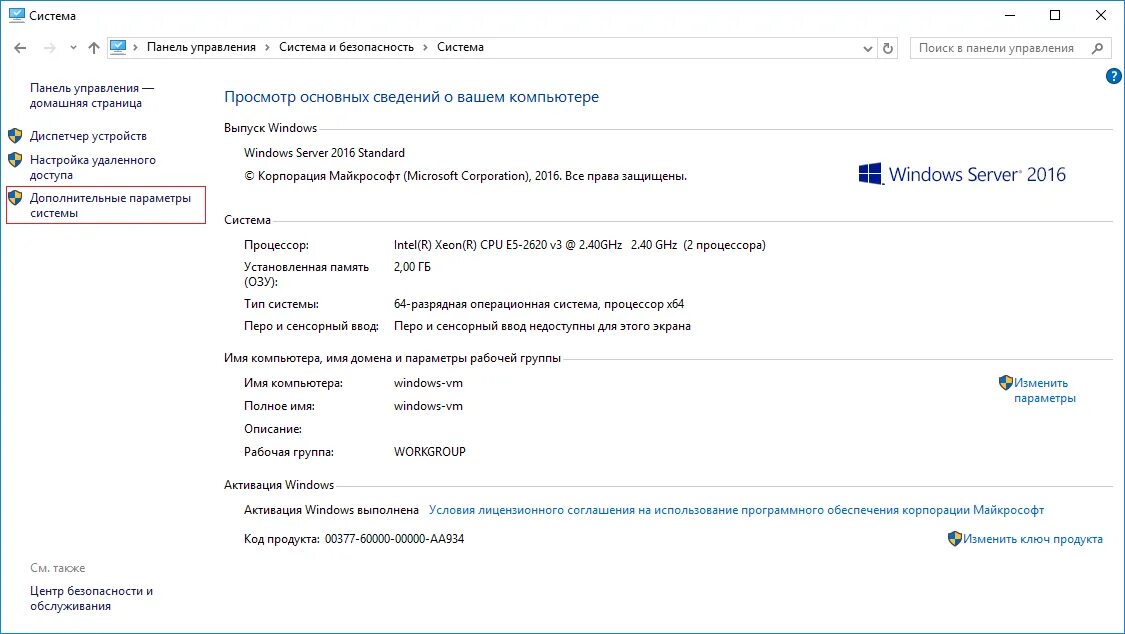Click the 'Перо и сенсорный ввод недоступны' value

(542, 326)
